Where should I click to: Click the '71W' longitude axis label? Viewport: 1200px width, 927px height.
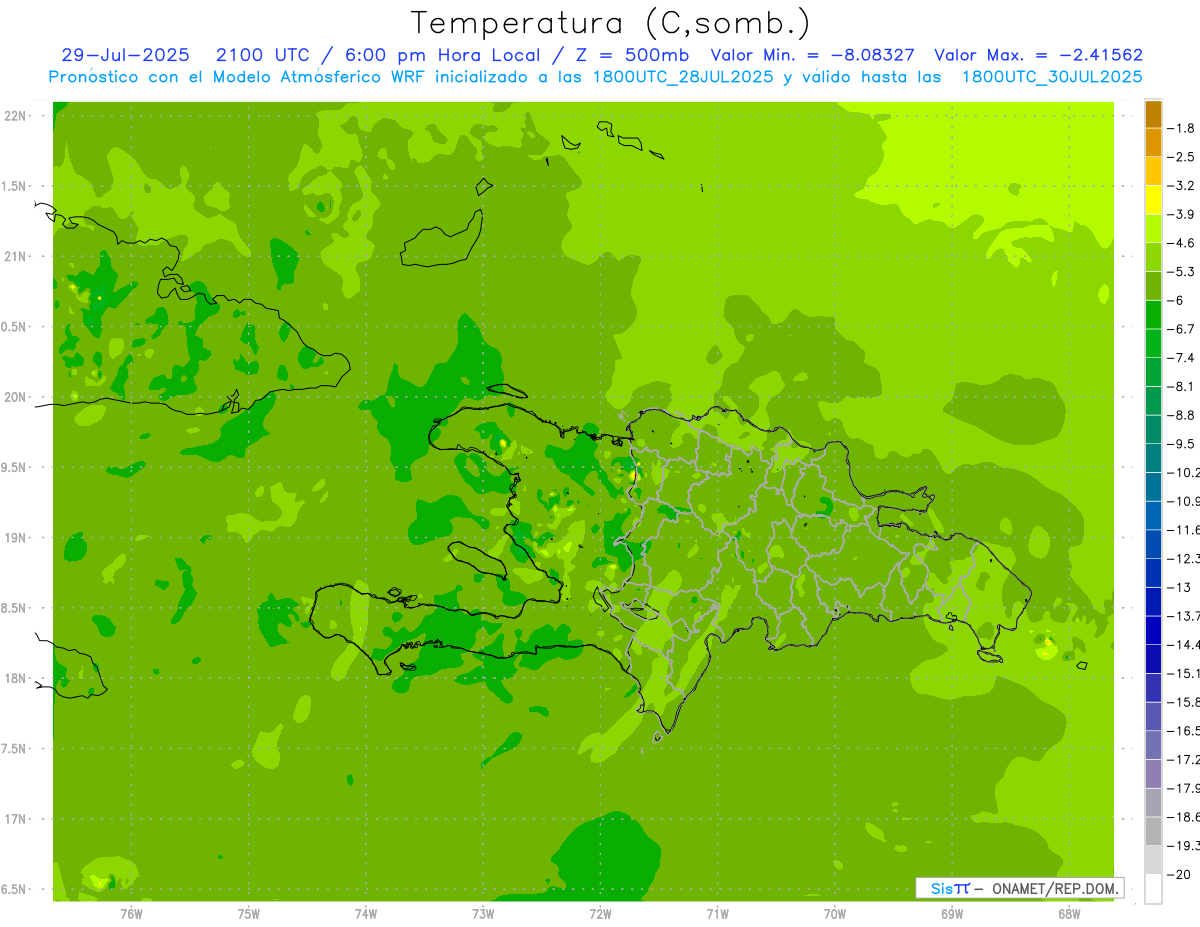tap(717, 913)
